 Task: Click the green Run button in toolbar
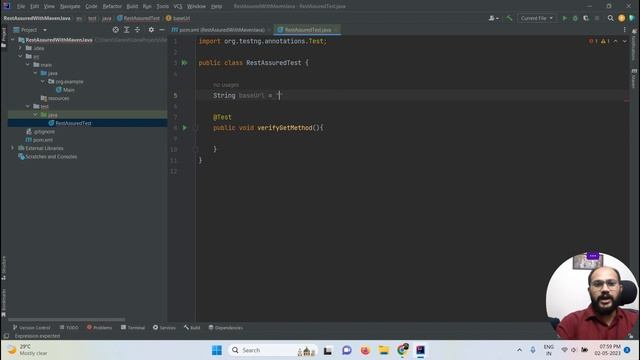point(564,18)
